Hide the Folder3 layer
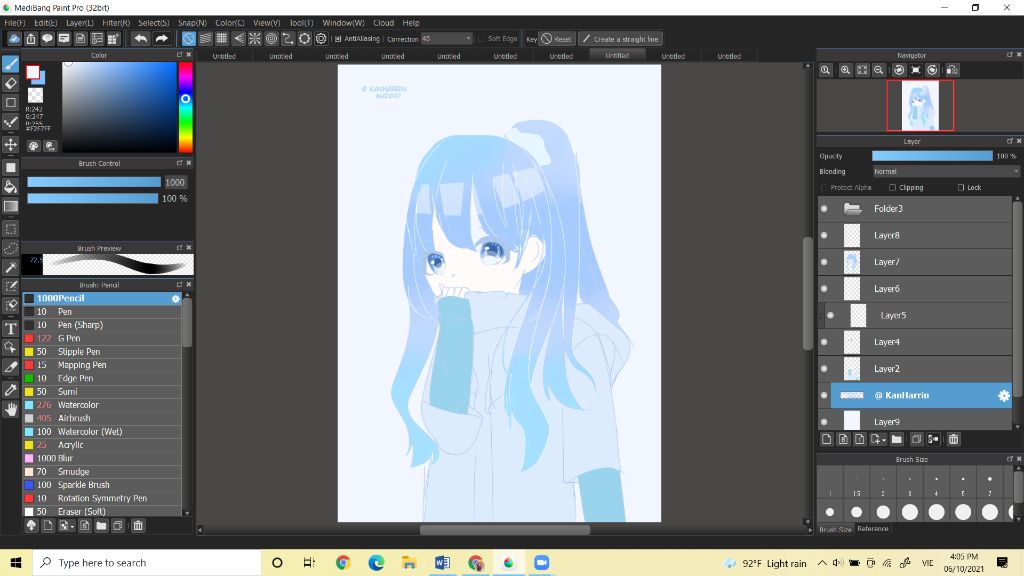The width and height of the screenshot is (1024, 576). click(824, 209)
